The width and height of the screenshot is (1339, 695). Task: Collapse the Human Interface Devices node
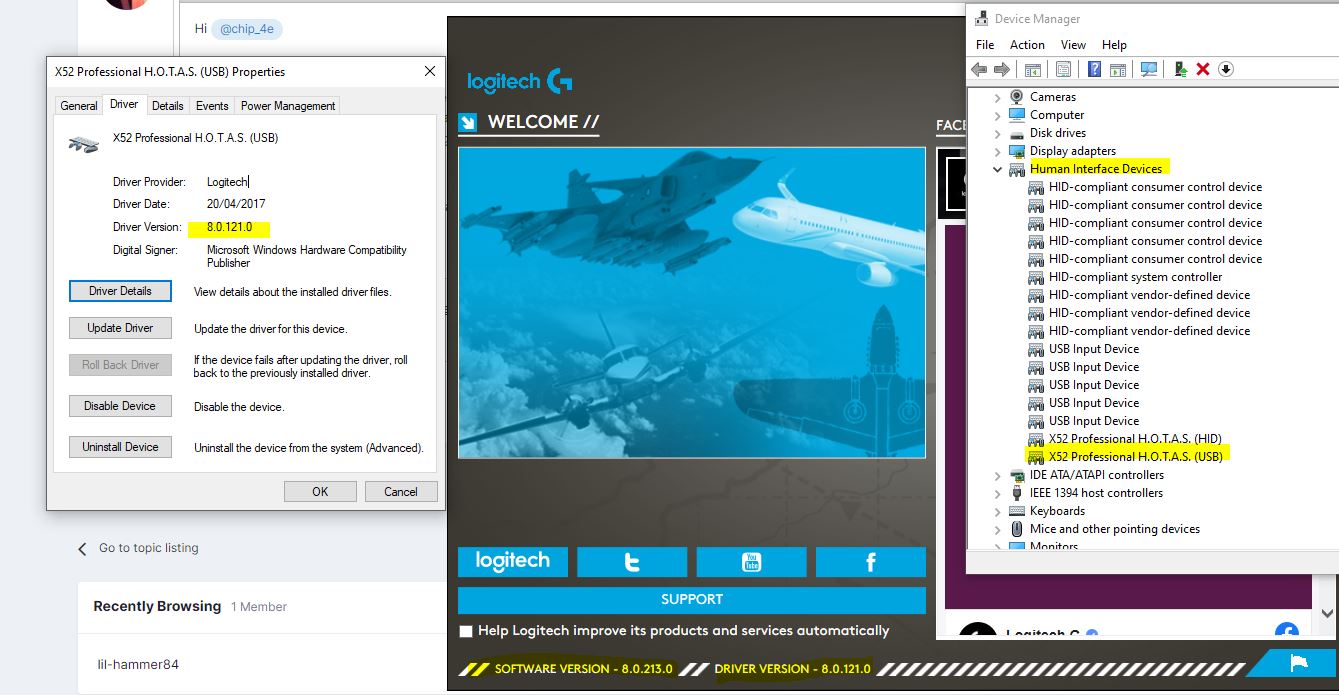[x=997, y=169]
